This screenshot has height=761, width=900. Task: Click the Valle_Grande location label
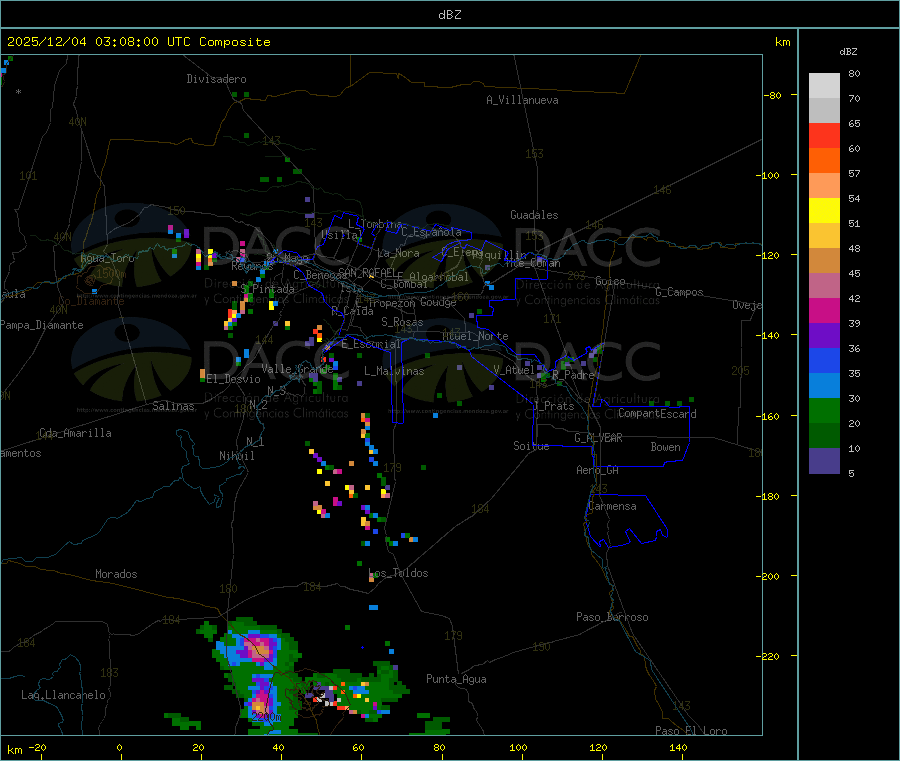(297, 368)
